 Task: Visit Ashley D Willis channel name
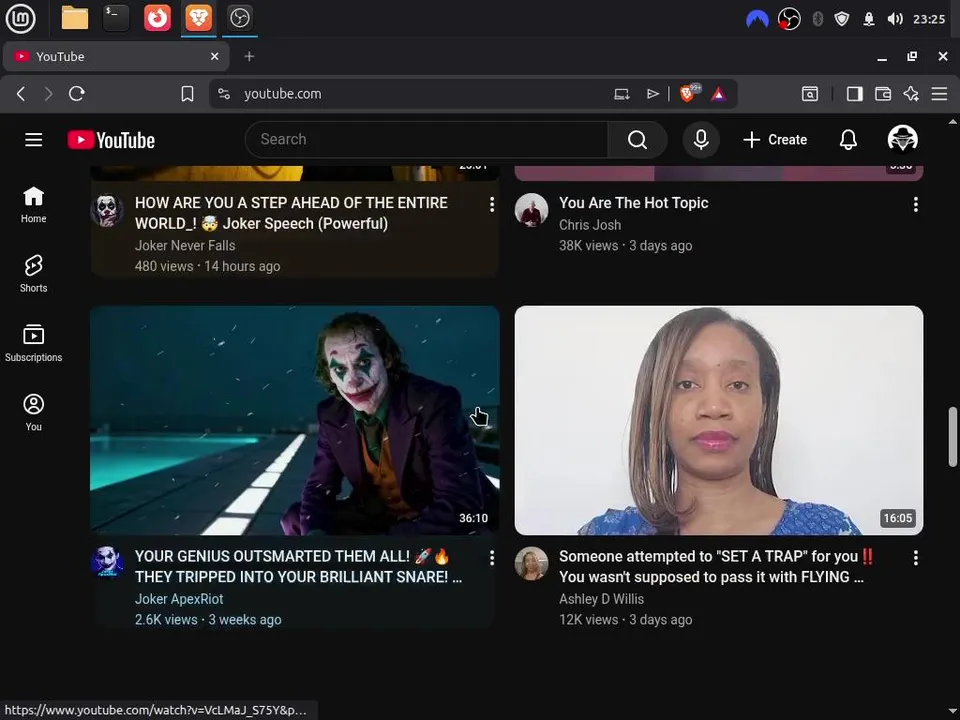click(601, 599)
